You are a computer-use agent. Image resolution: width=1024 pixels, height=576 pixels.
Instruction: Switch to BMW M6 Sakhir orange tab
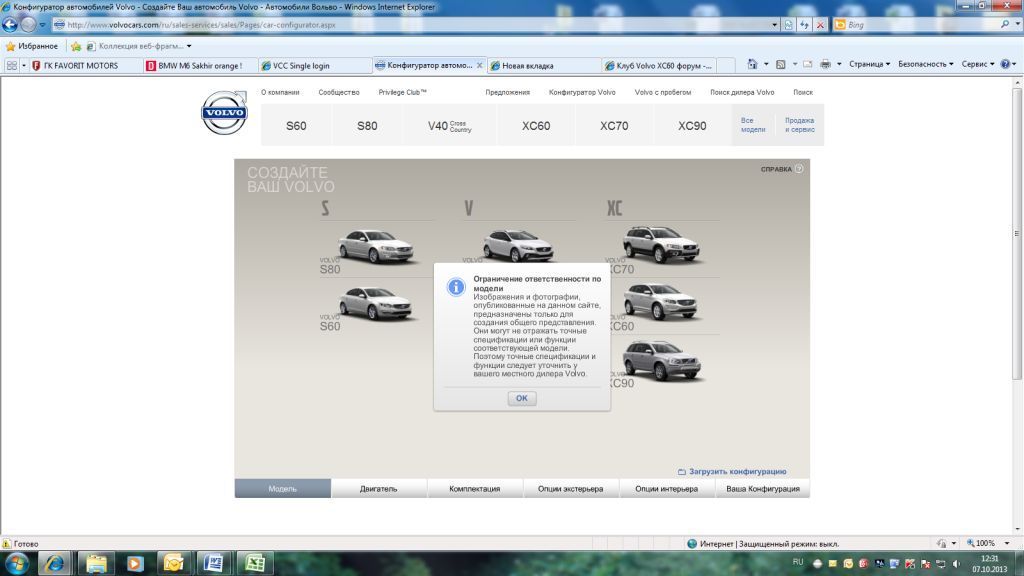click(200, 65)
